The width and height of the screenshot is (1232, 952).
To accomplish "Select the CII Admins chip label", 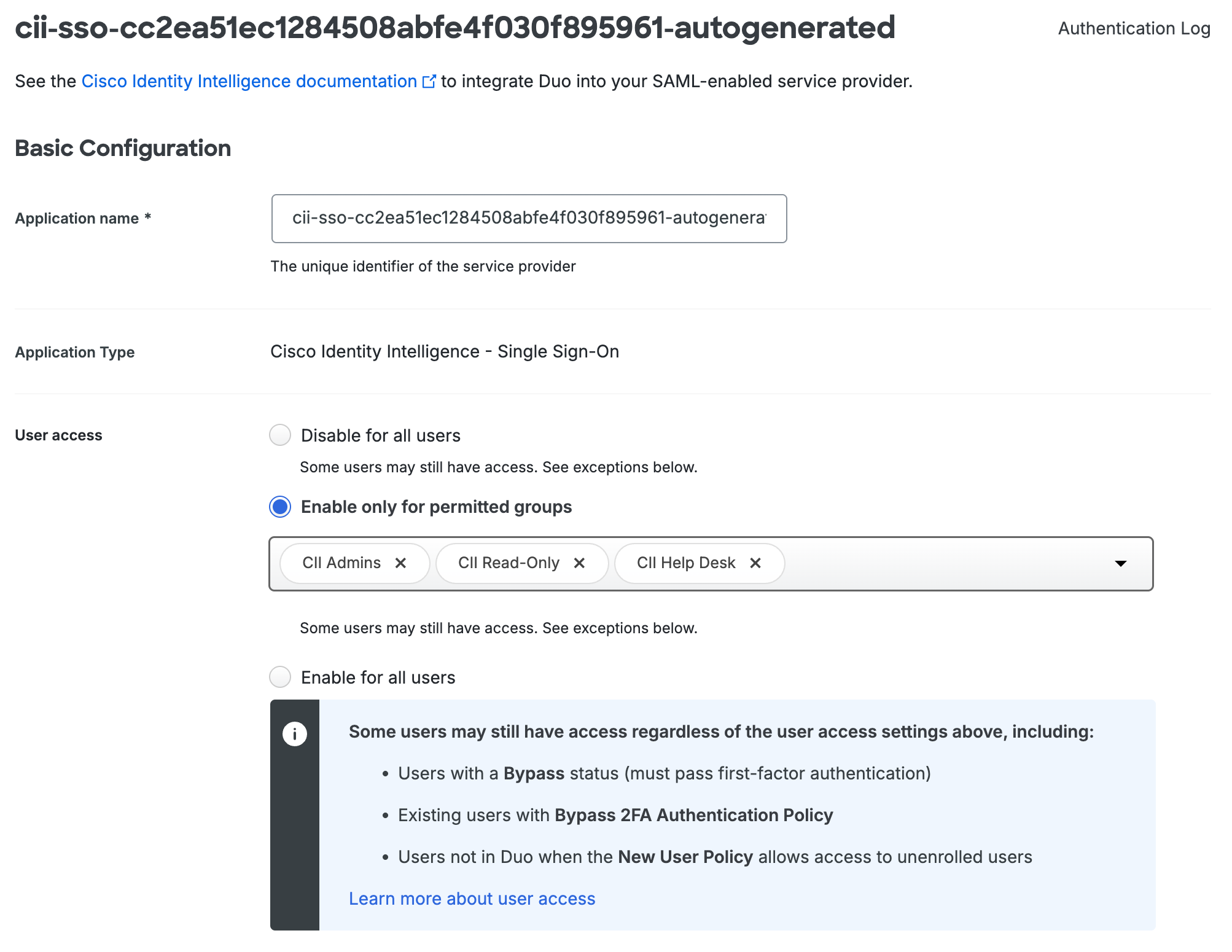I will coord(341,563).
